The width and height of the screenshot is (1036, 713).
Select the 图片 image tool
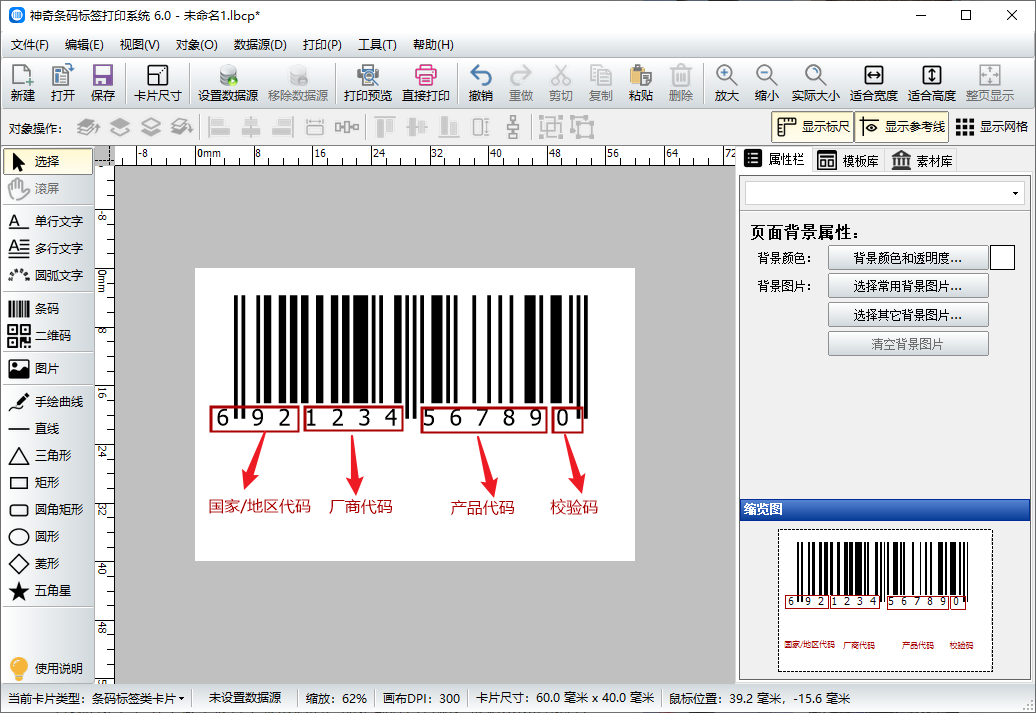[x=48, y=369]
